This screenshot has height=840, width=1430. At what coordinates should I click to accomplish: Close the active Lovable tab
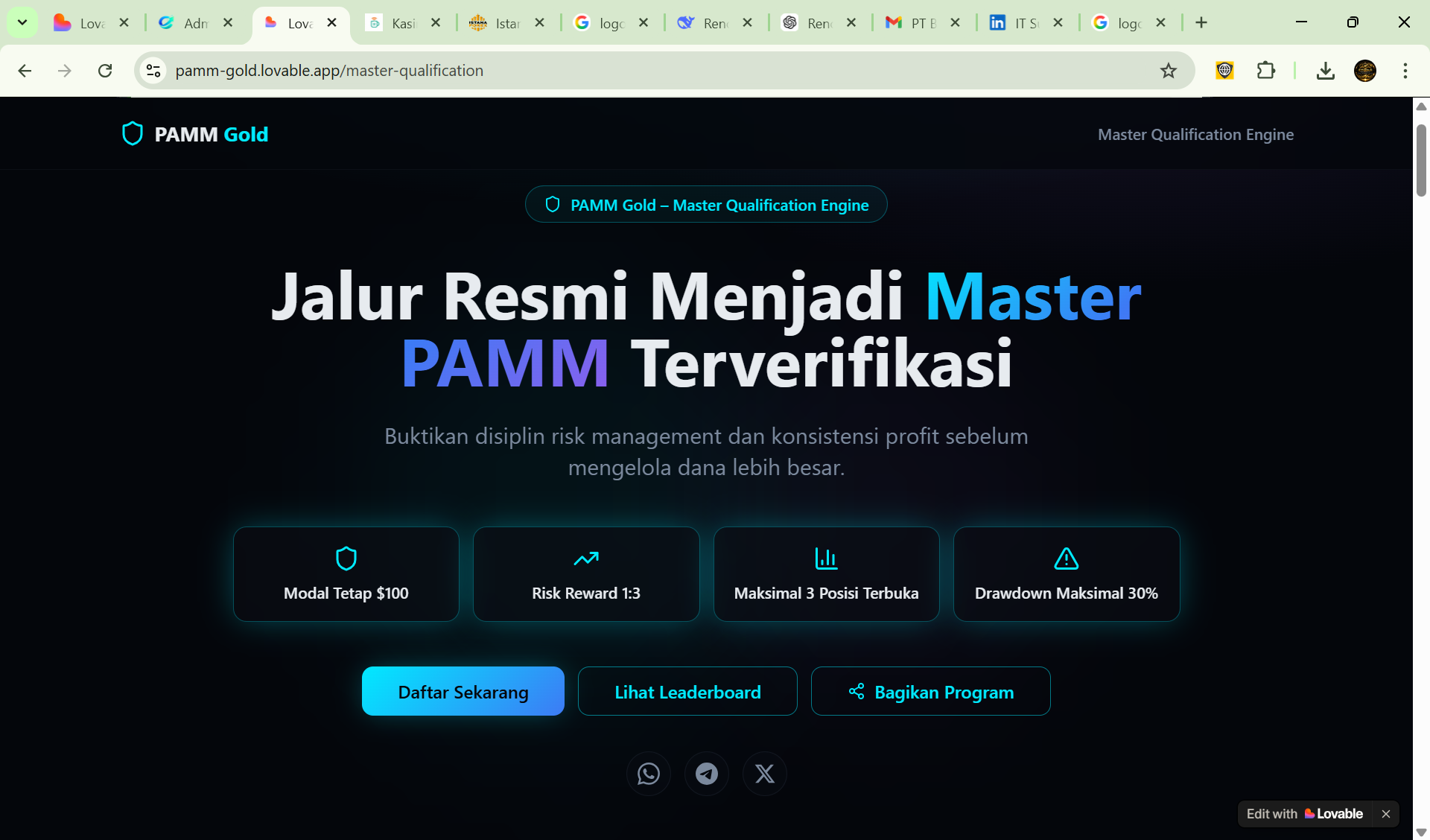coord(332,23)
